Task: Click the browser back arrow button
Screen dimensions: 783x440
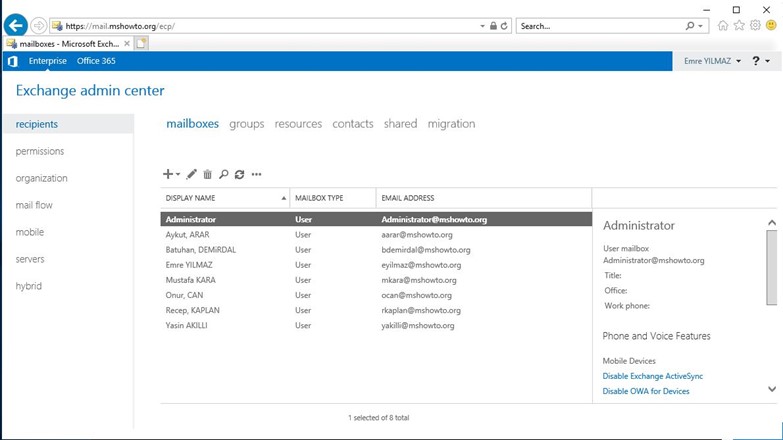Action: (x=15, y=25)
